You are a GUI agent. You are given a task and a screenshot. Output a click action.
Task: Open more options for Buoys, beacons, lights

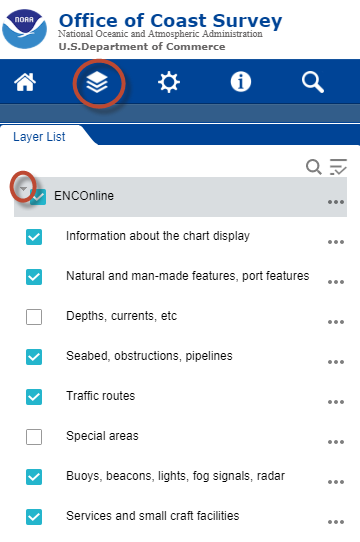(x=335, y=482)
